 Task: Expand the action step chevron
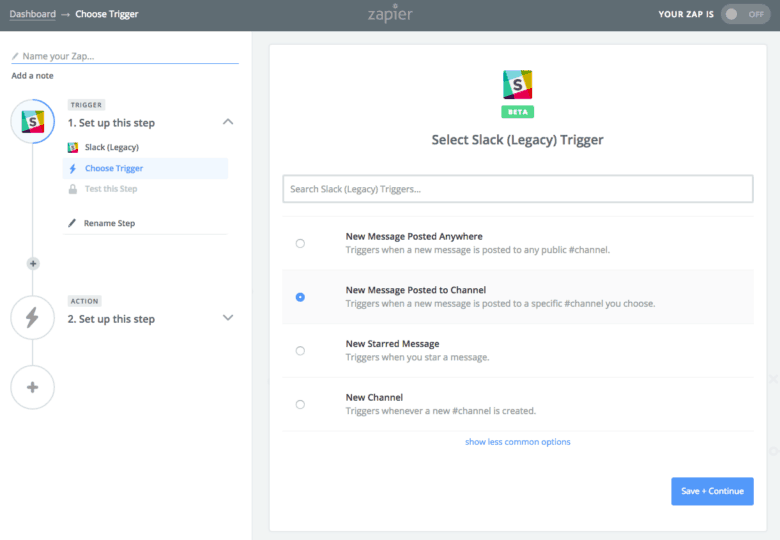(x=228, y=318)
